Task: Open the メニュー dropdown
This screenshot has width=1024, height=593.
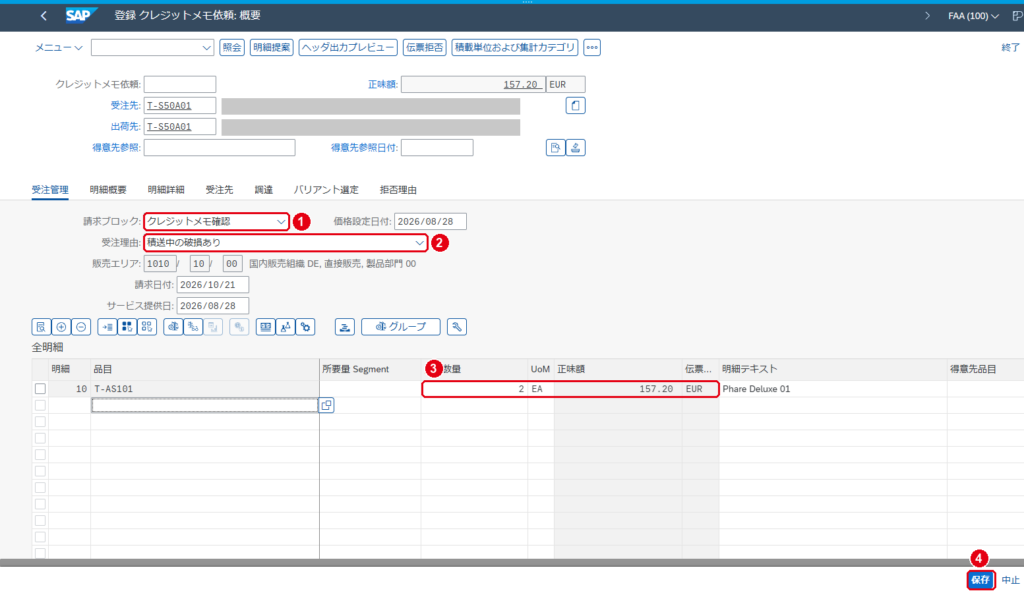Action: [x=59, y=48]
